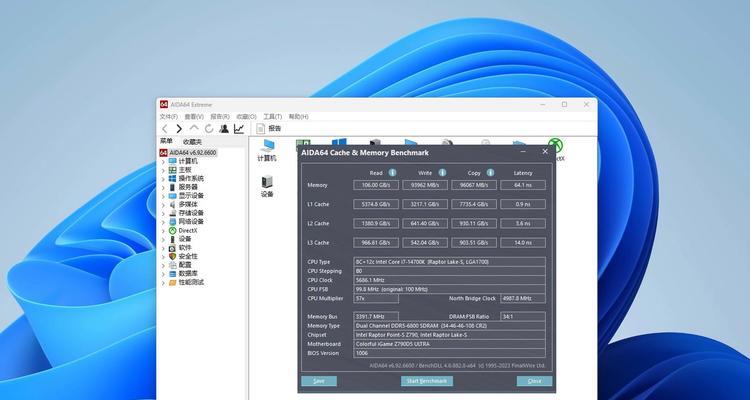The width and height of the screenshot is (750, 400).
Task: Click the Save button in benchmark dialog
Action: (319, 381)
